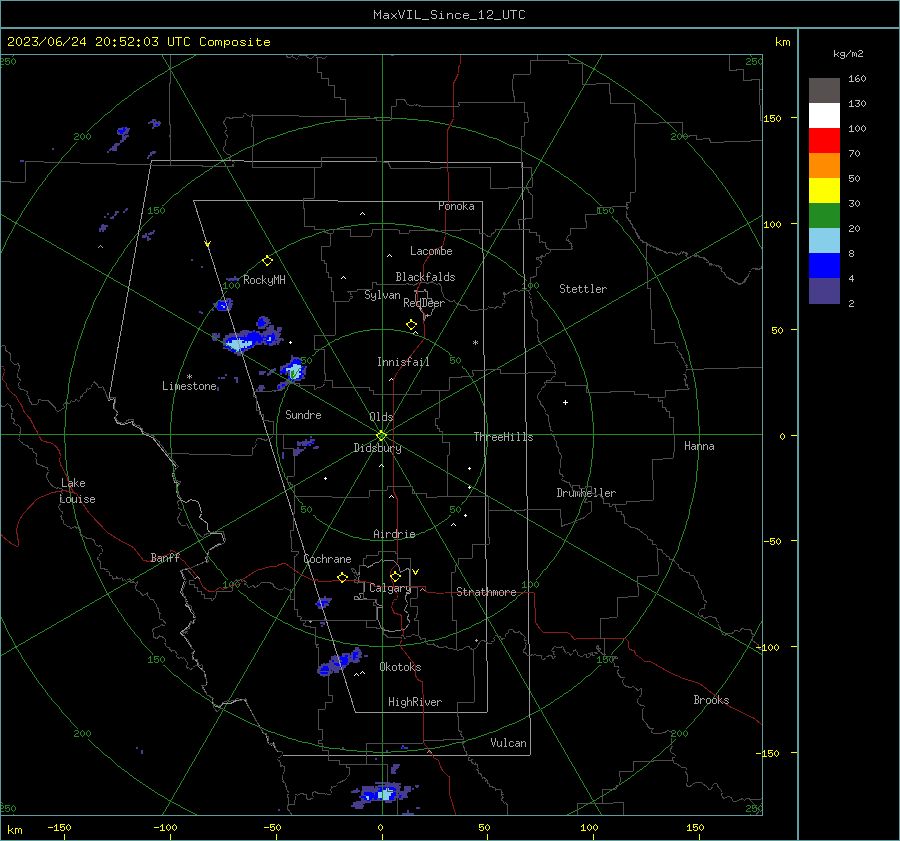Click the Brooks town label

click(x=711, y=700)
